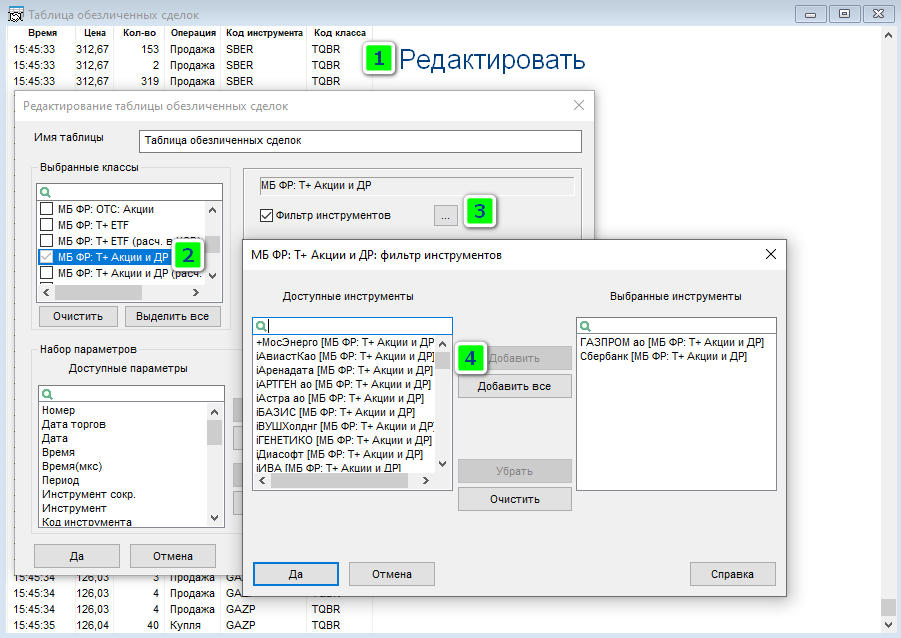Screen dimensions: 901x638
Task: Click Добавить все button
Action: (x=514, y=386)
